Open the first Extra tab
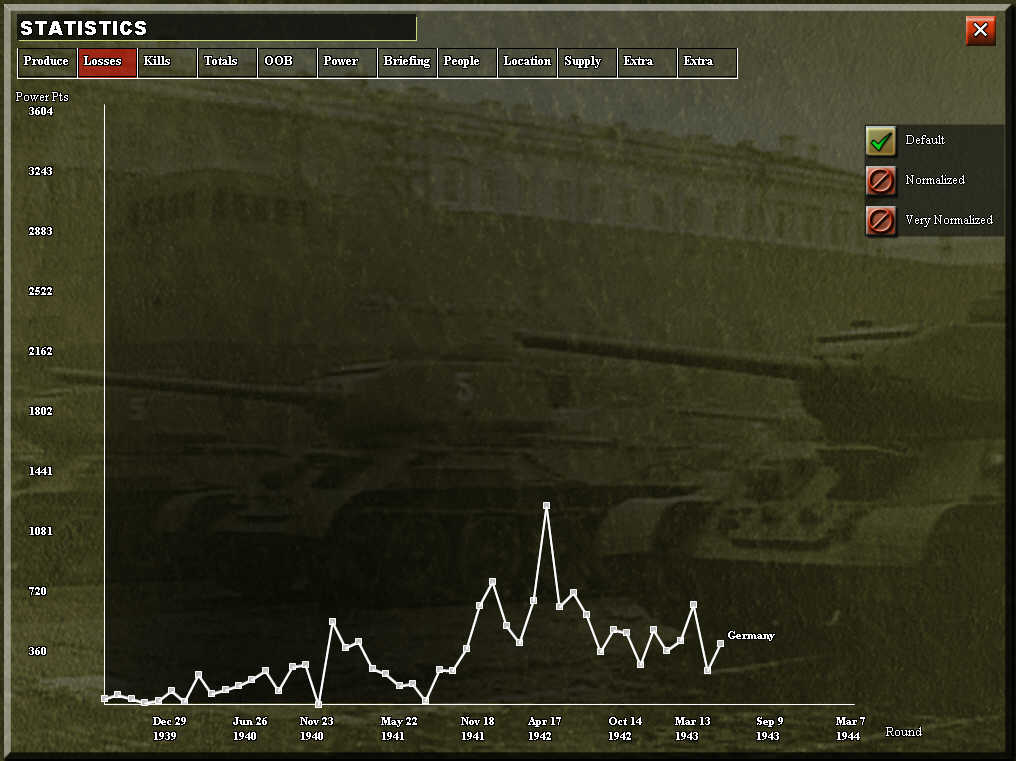 tap(647, 62)
